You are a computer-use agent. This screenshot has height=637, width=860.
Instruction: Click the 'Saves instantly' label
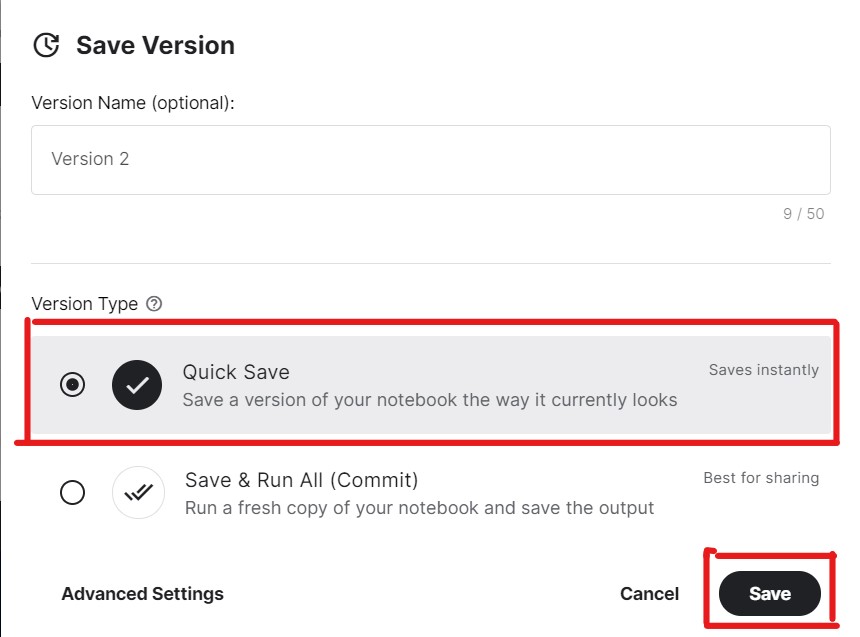(x=763, y=370)
